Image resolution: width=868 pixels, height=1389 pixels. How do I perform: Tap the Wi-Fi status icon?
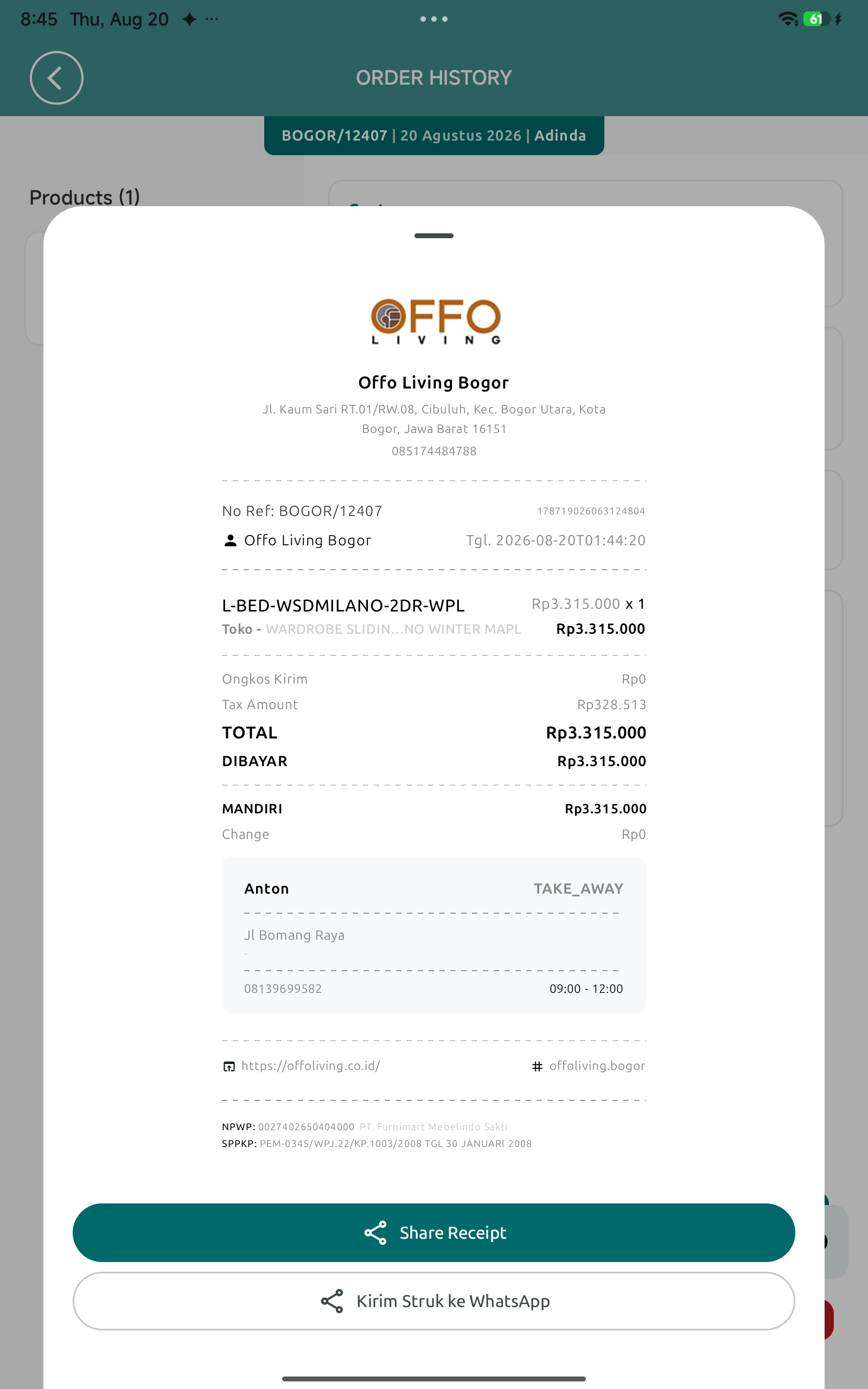788,19
